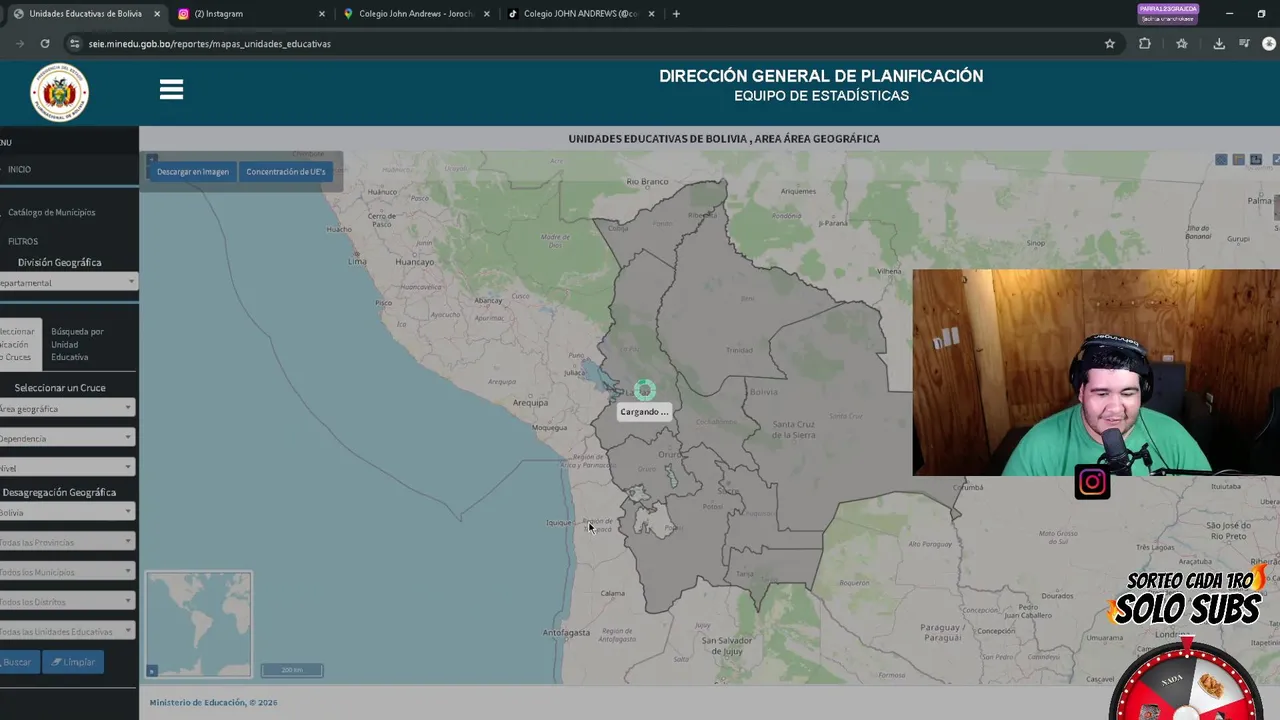The image size is (1280, 720).
Task: Click the small toggle above Descargar en Imagen
Action: click(152, 158)
